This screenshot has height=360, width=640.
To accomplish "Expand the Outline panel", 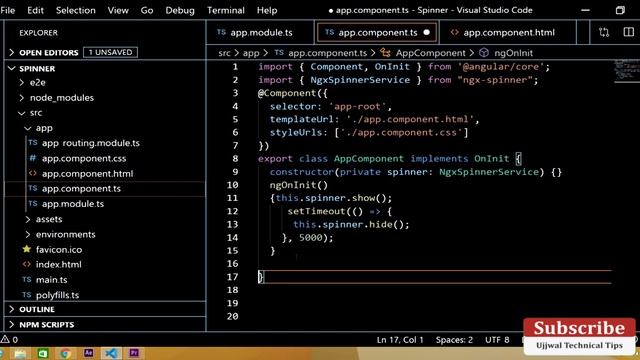I will [x=11, y=309].
